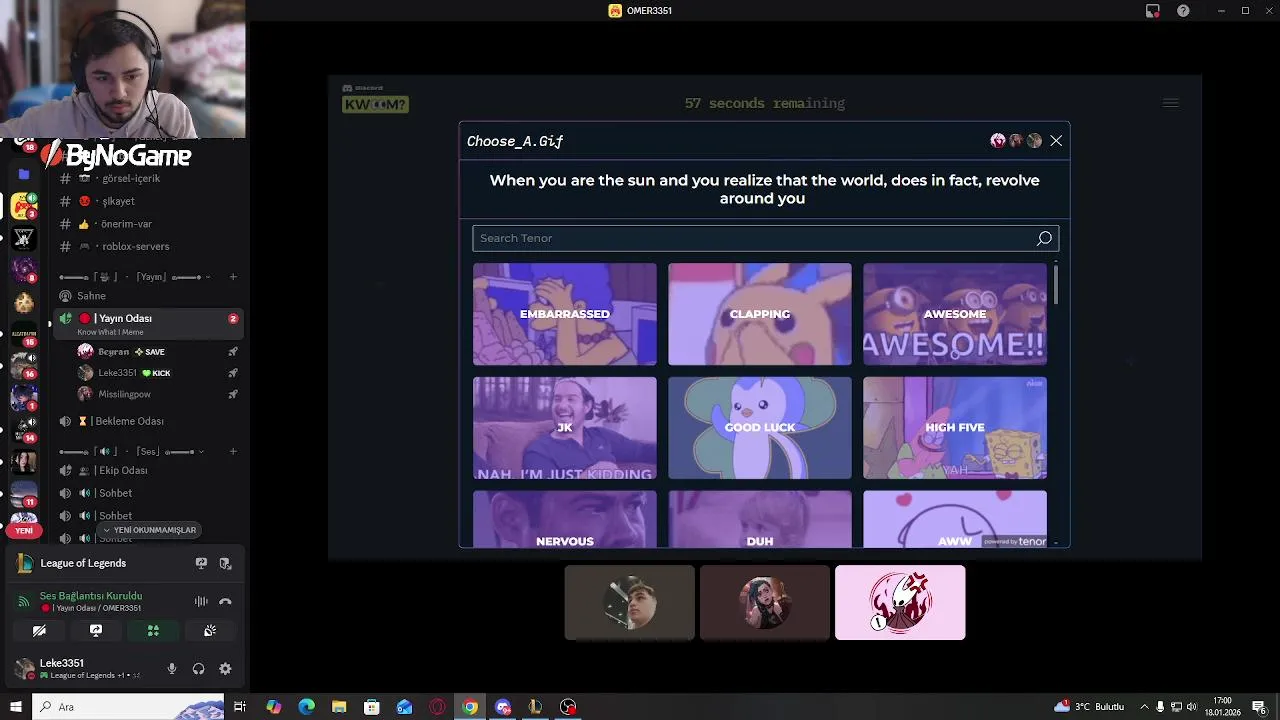Image resolution: width=1280 pixels, height=720 pixels.
Task: Deafen audio with headphones icon
Action: click(198, 669)
